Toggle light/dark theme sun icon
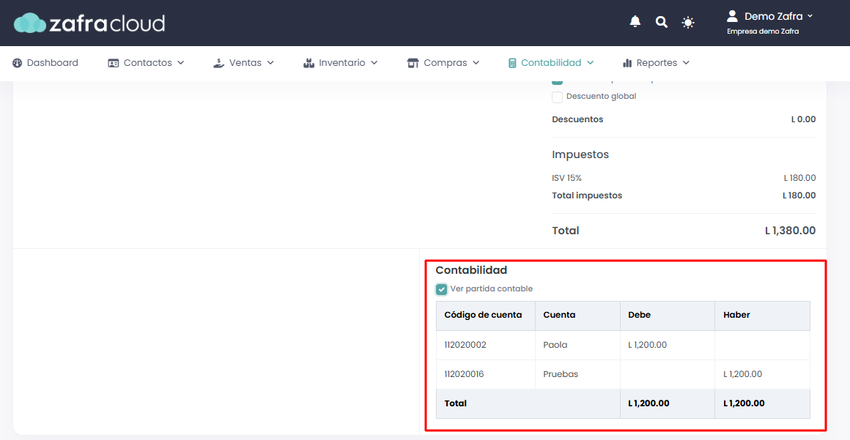This screenshot has height=440, width=850. click(688, 22)
